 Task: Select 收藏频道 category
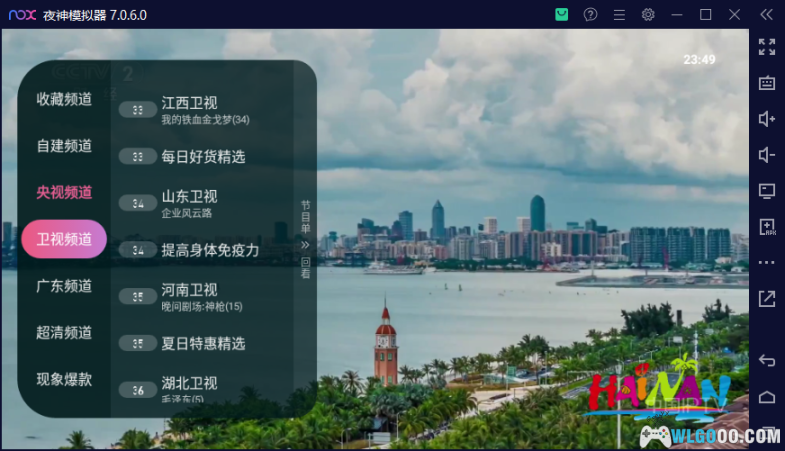(64, 99)
